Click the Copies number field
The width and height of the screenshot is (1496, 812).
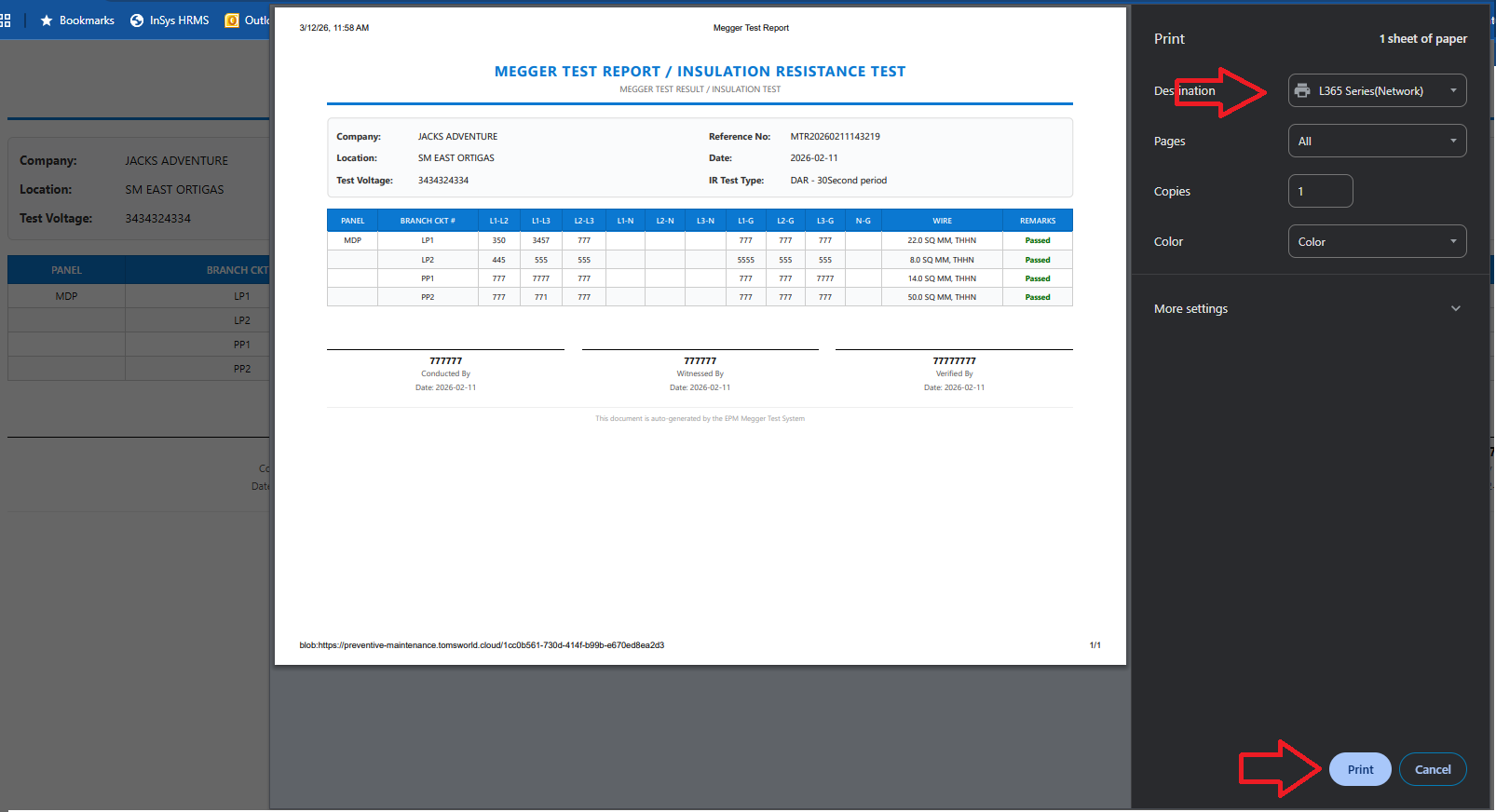tap(1320, 191)
